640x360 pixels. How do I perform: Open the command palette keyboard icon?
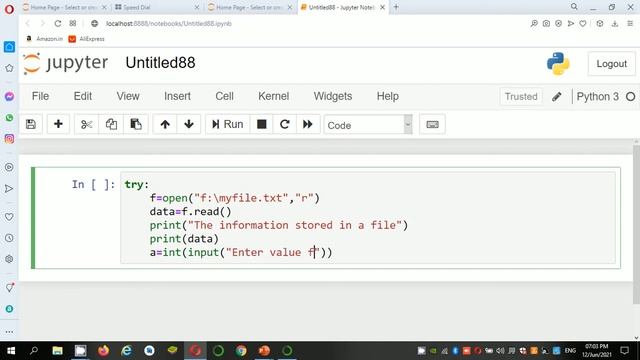pos(432,124)
